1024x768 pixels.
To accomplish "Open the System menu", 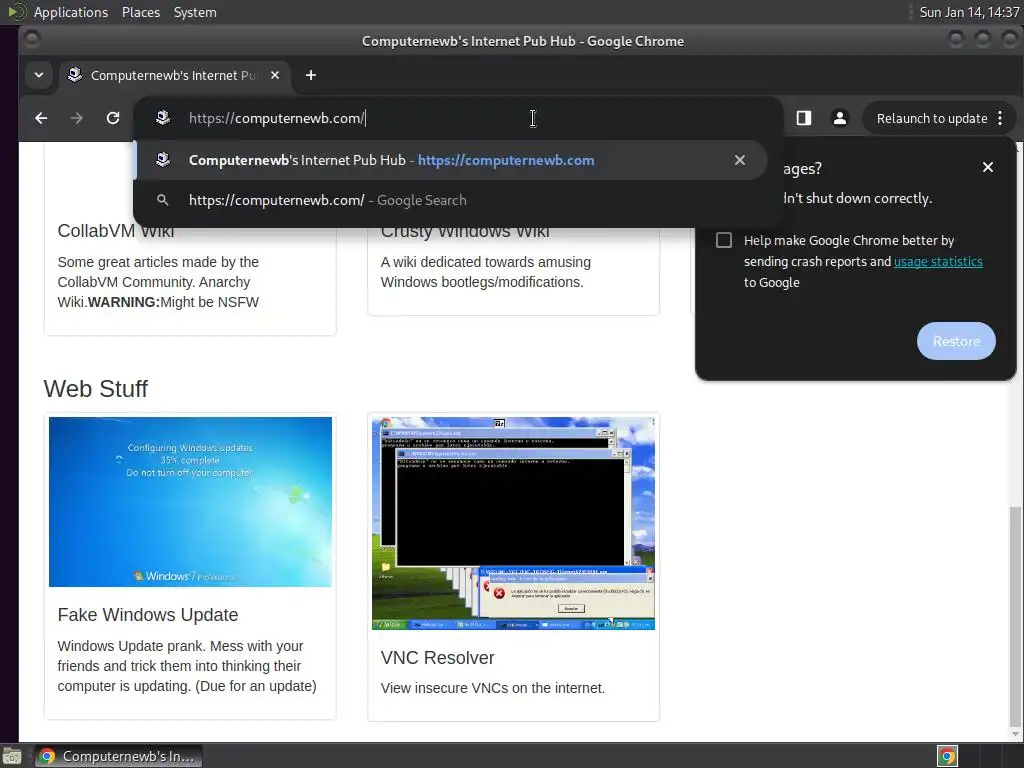I will pyautogui.click(x=195, y=12).
